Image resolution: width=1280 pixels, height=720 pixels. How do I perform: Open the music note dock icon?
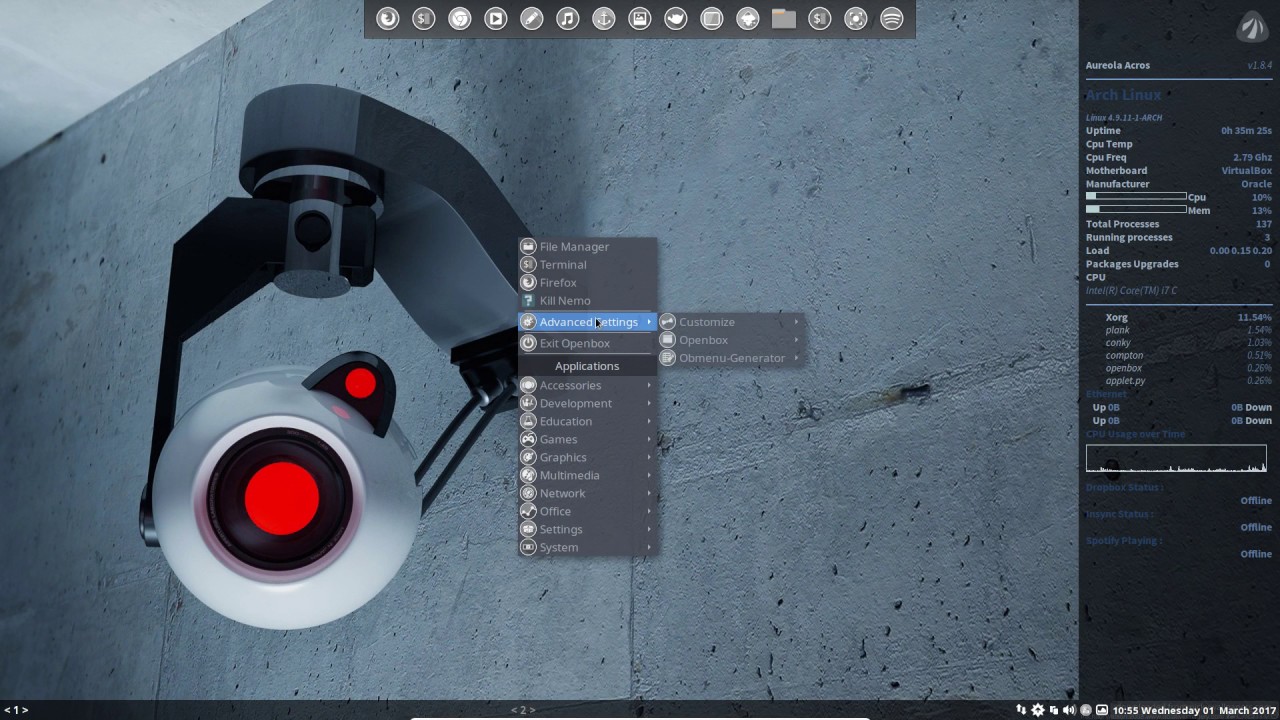coord(567,18)
